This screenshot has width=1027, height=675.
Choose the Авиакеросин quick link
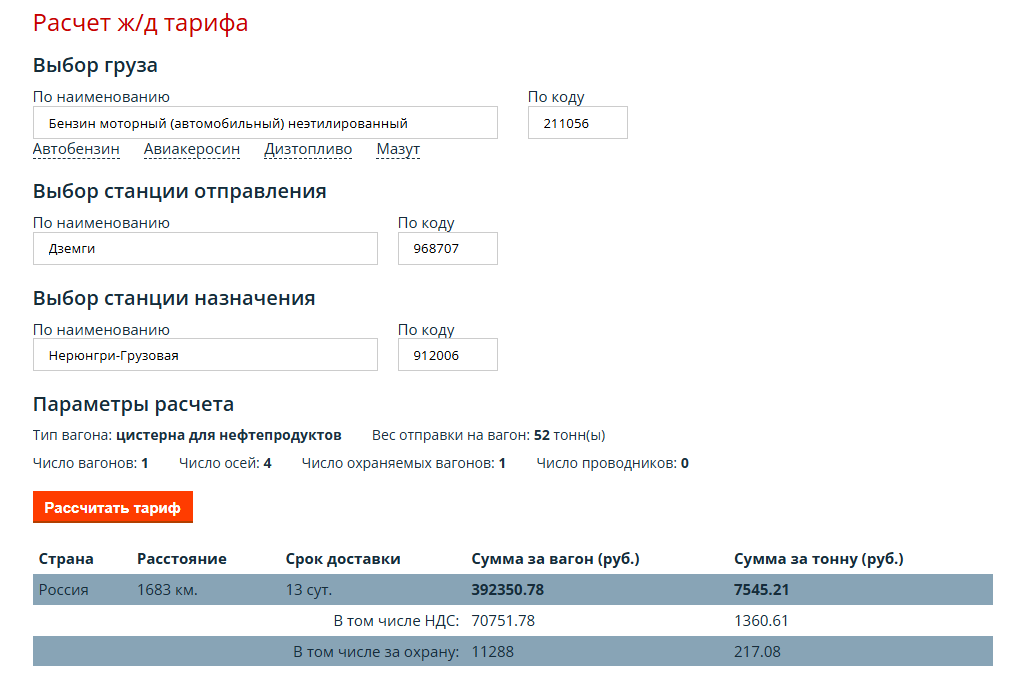pos(192,150)
